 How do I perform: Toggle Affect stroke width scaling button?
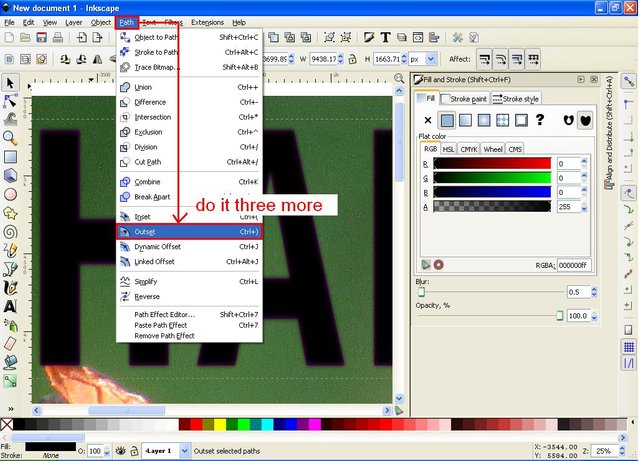484,60
